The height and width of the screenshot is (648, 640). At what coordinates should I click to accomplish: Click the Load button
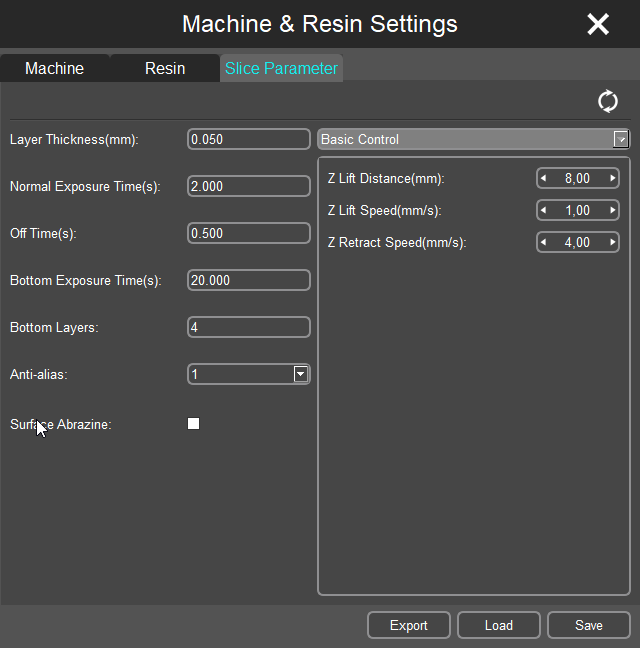coord(499,625)
